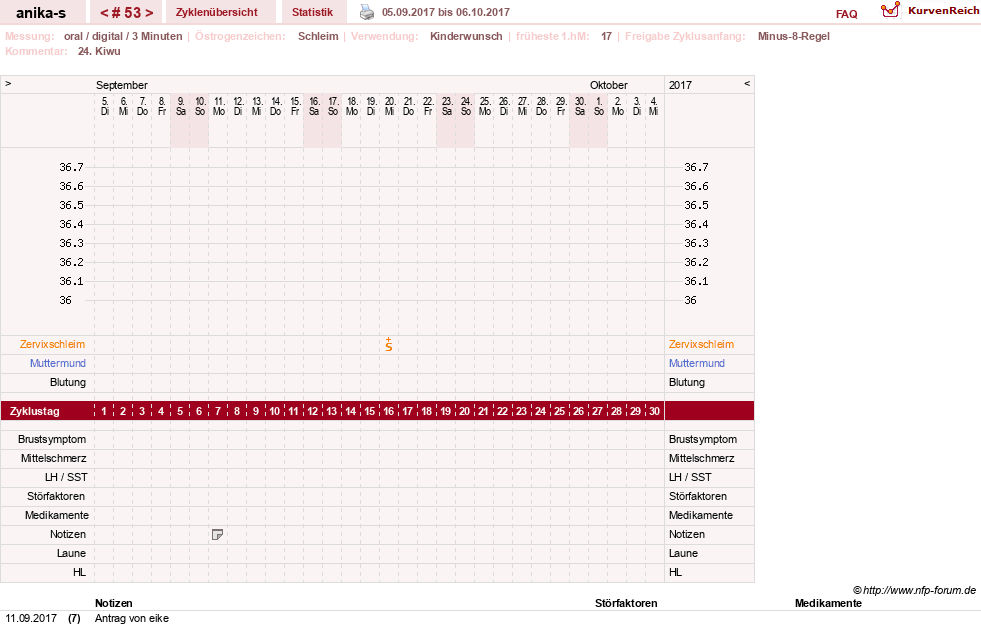The height and width of the screenshot is (642, 981).
Task: Click the left Laune row label
Action: click(71, 553)
